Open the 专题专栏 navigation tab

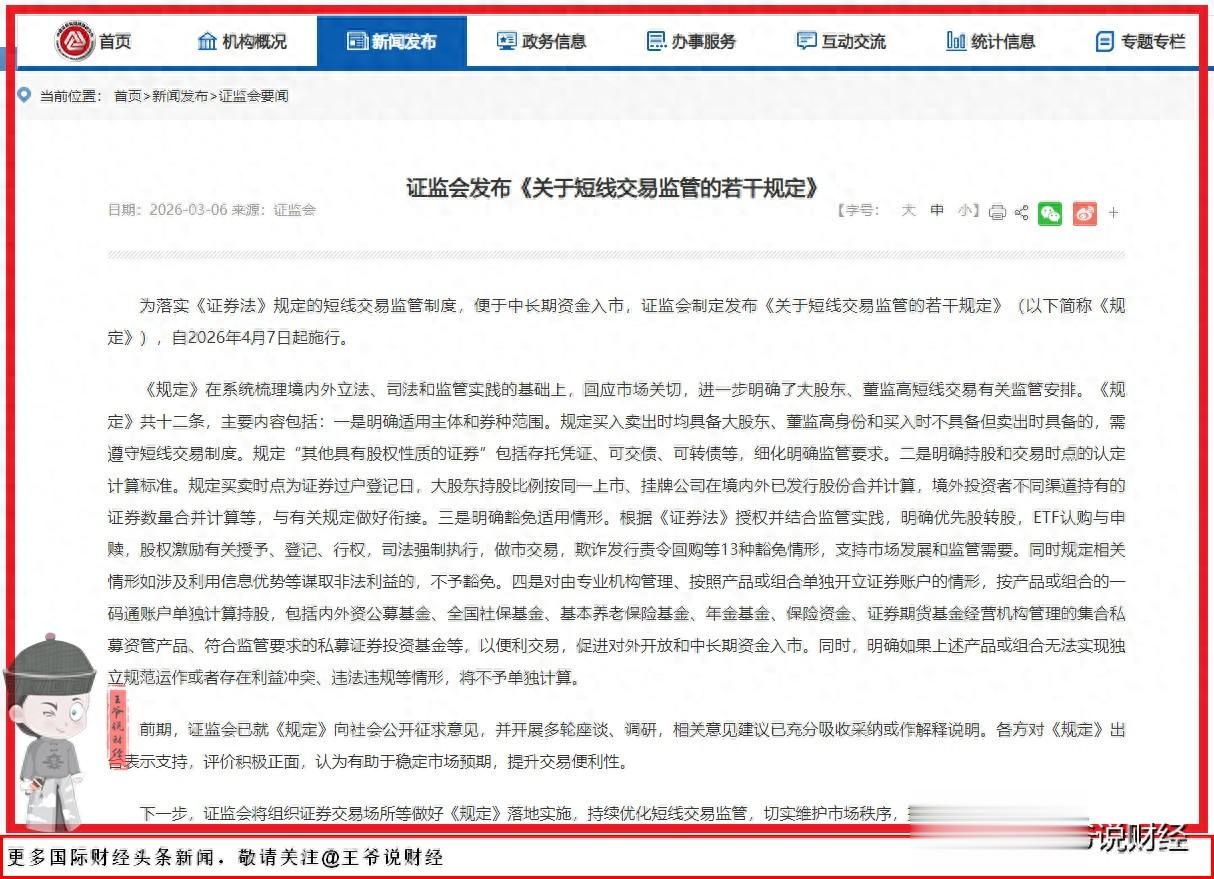1141,42
